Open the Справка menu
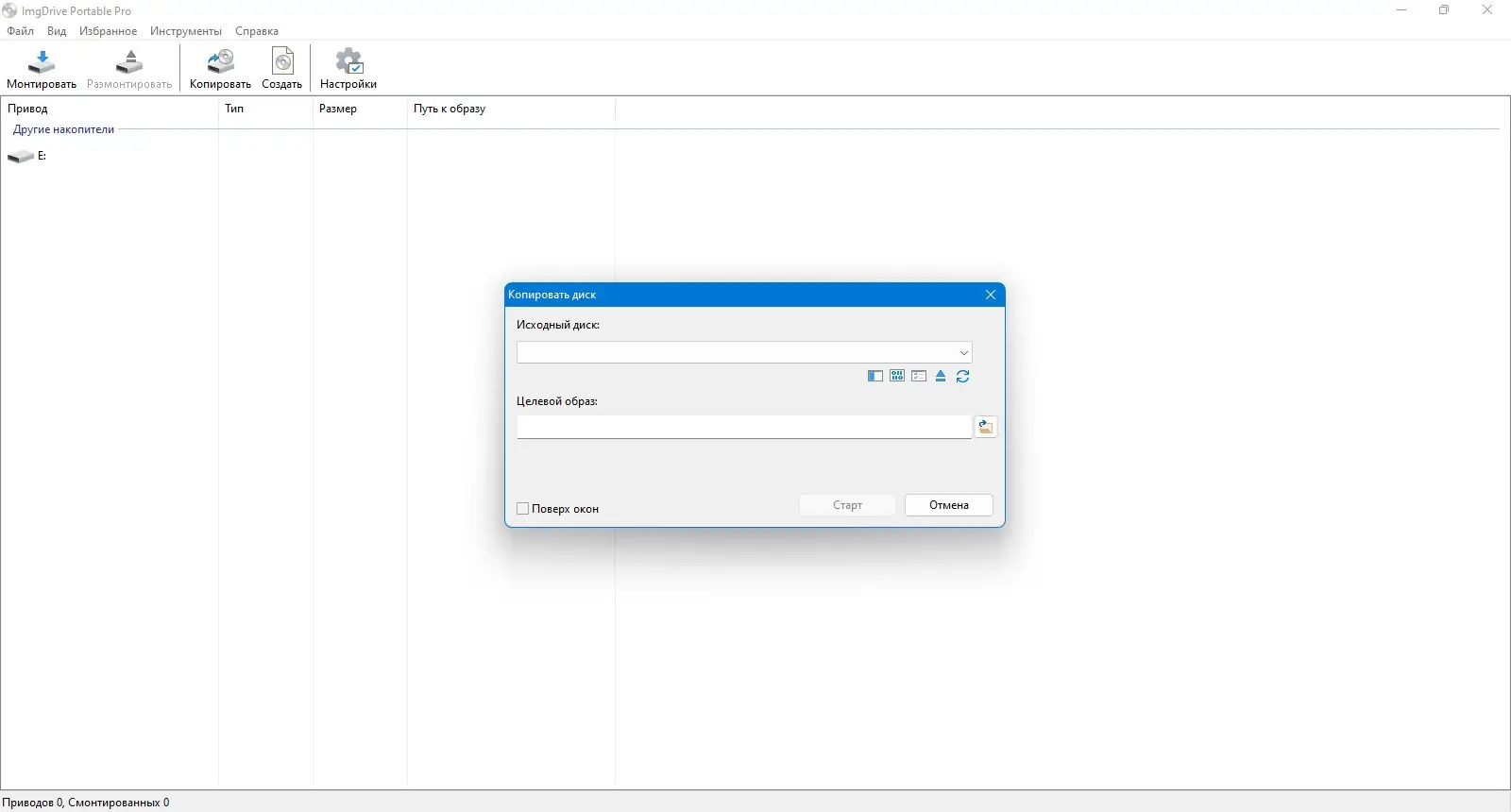Screen dimensions: 1511x812 (257, 31)
